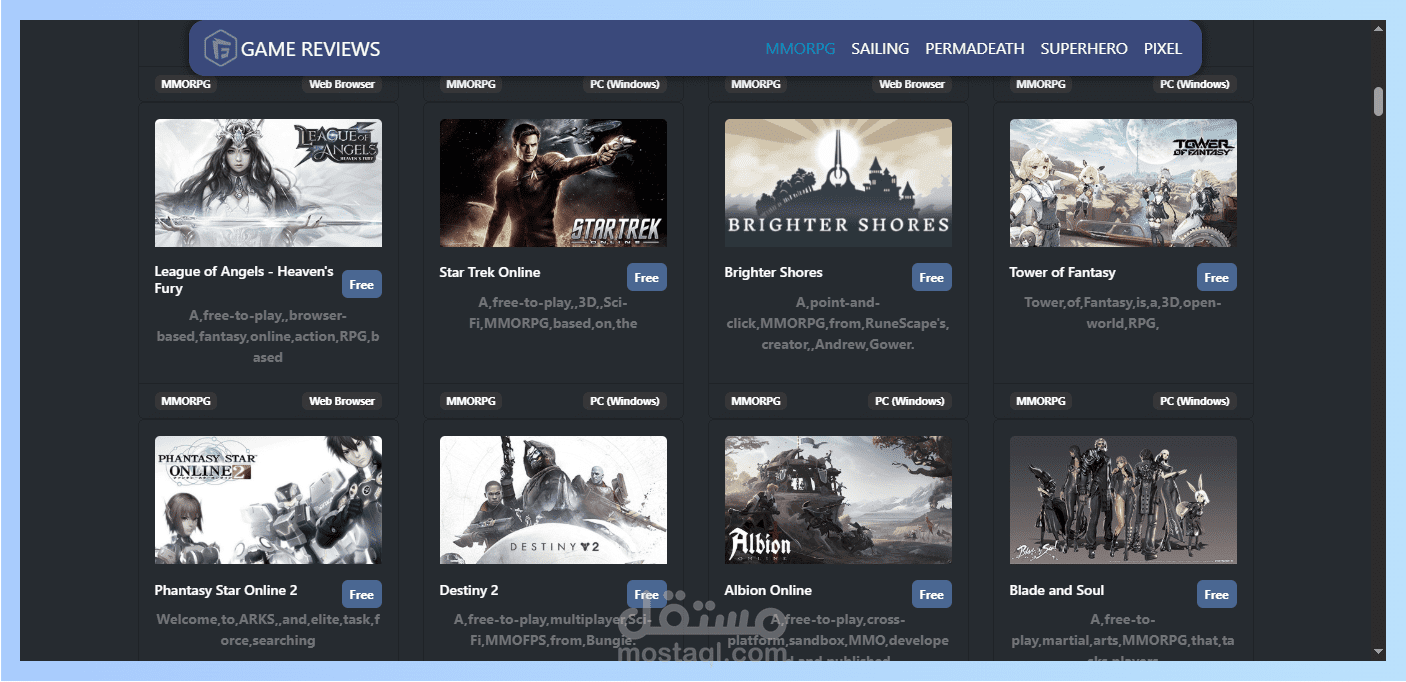Click Free button on League of Angels

click(x=362, y=285)
